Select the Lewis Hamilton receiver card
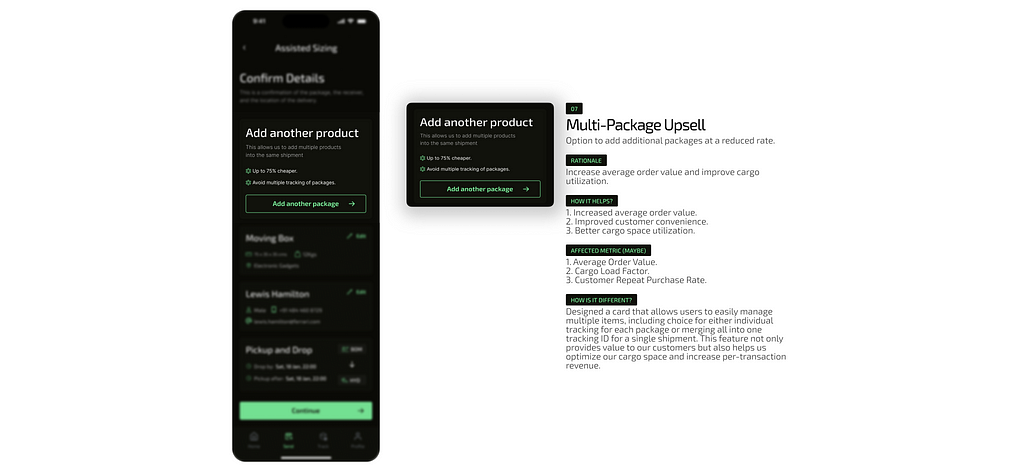 [x=306, y=307]
